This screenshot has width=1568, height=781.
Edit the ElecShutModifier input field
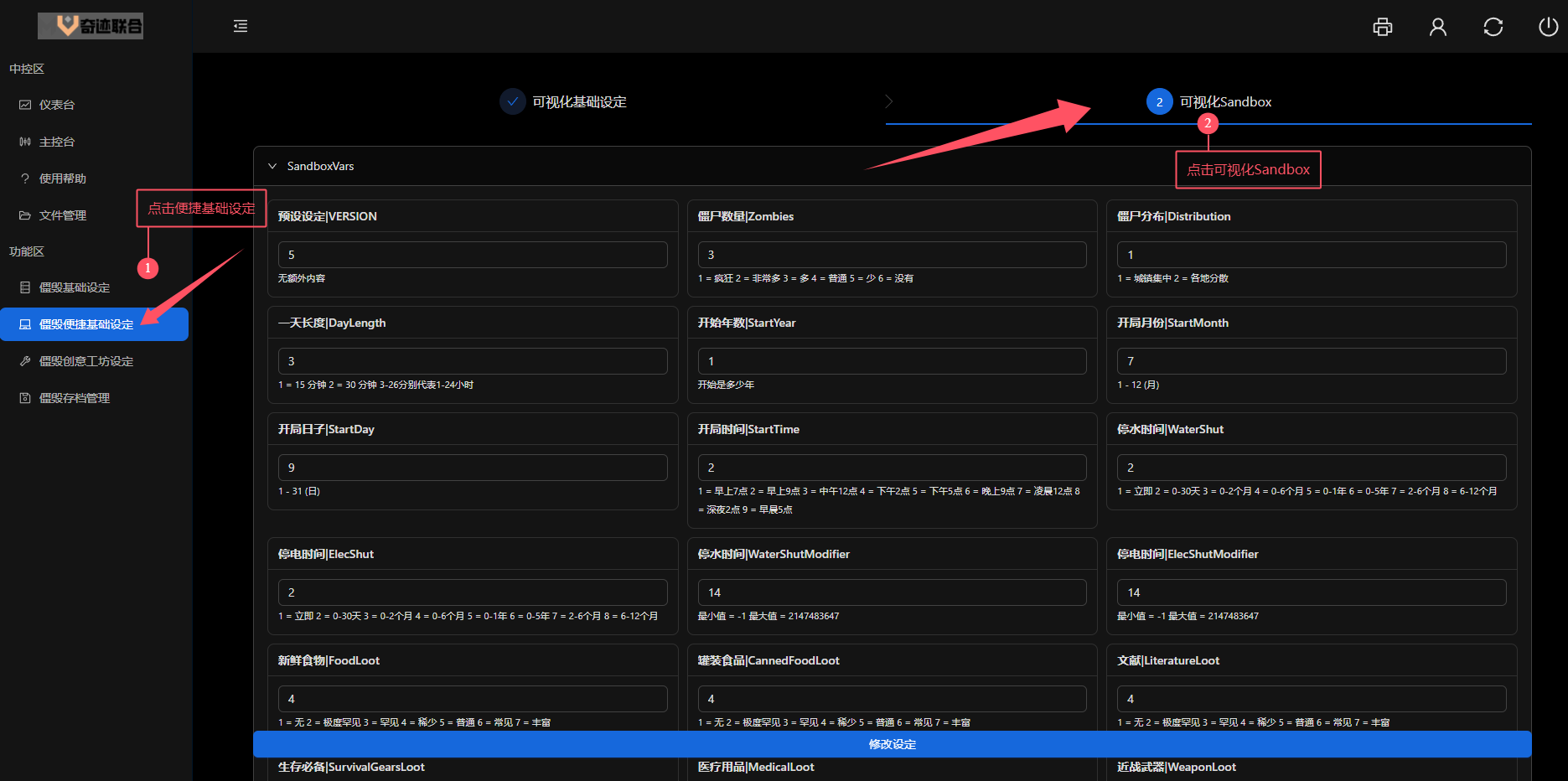click(x=1312, y=592)
